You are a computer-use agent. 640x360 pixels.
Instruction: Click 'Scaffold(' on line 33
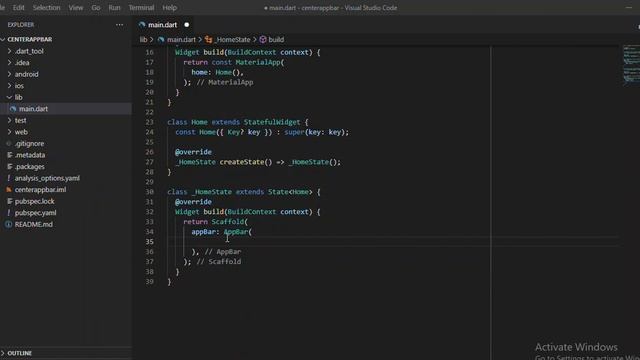click(229, 222)
